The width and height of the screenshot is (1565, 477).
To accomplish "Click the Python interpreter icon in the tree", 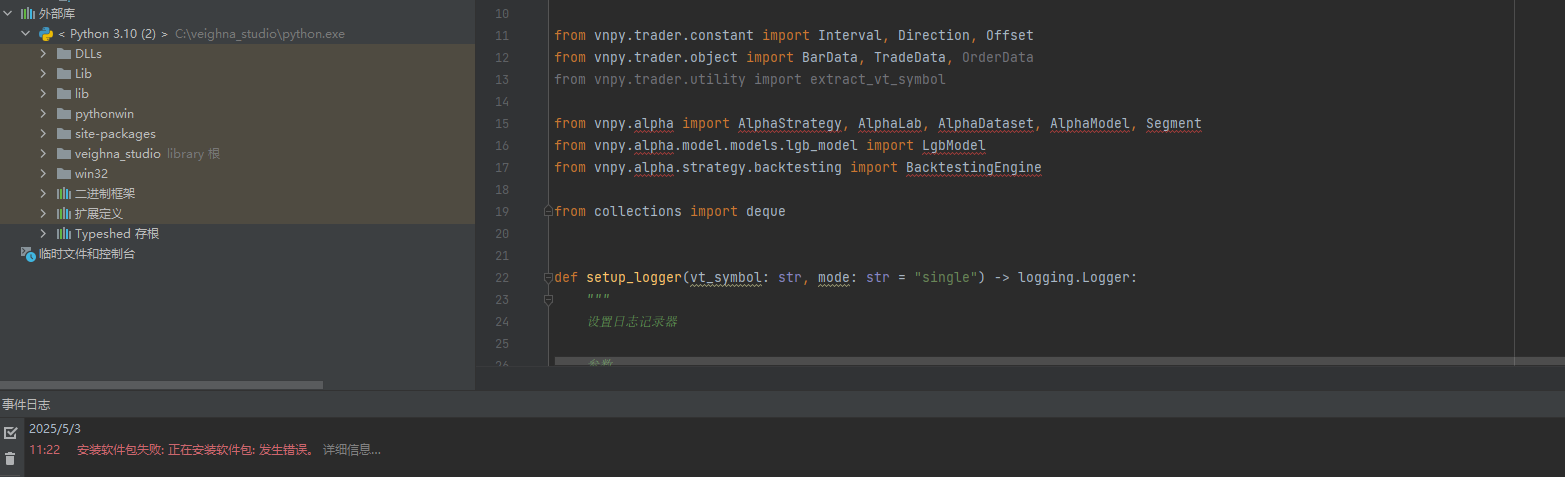I will [x=46, y=34].
